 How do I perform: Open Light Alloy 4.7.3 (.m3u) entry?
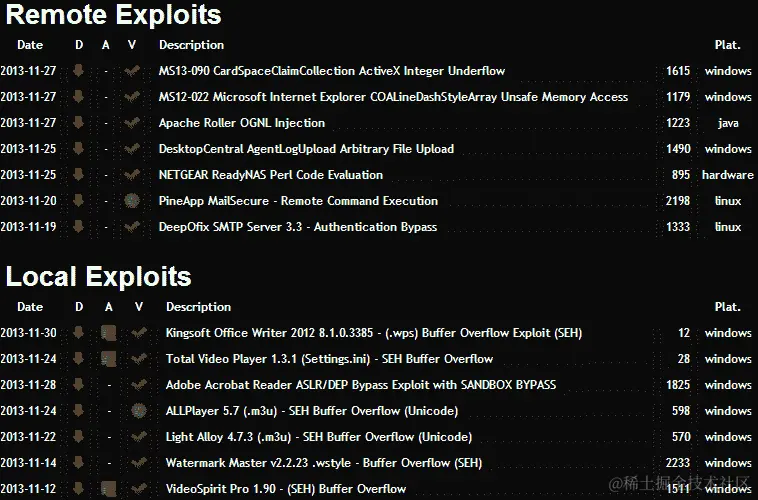click(319, 437)
